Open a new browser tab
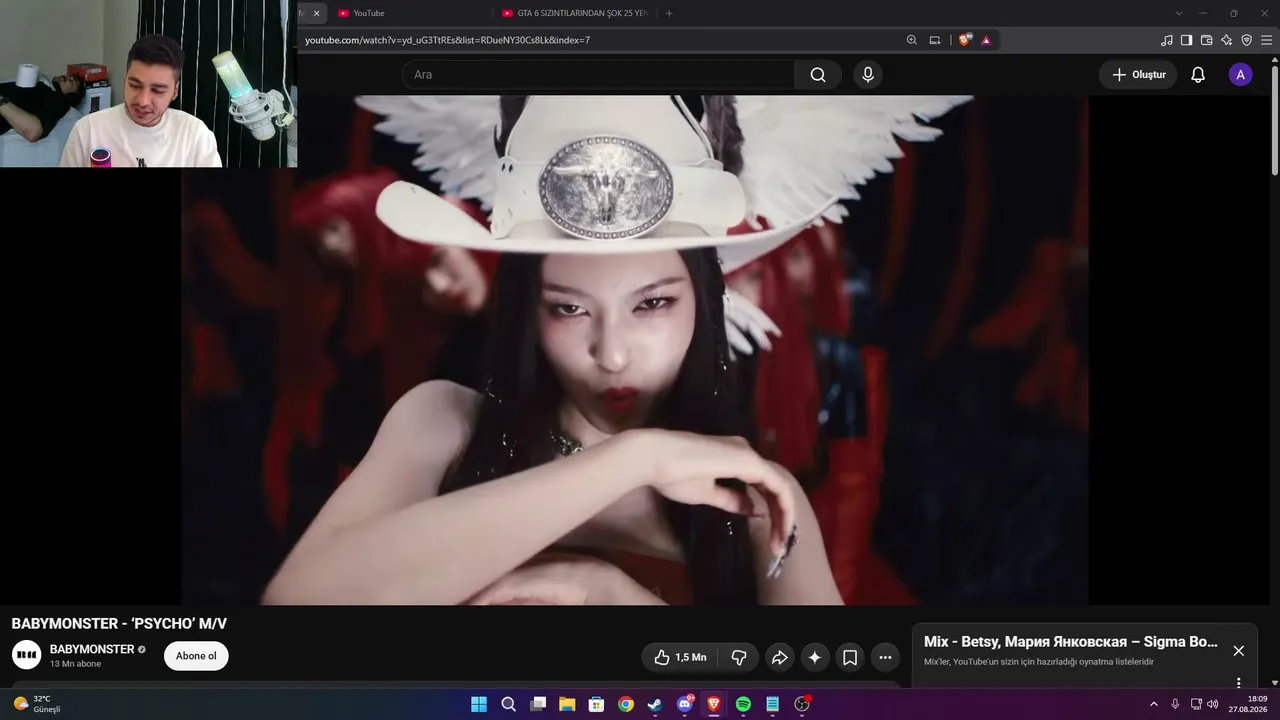Viewport: 1280px width, 720px height. 669,13
